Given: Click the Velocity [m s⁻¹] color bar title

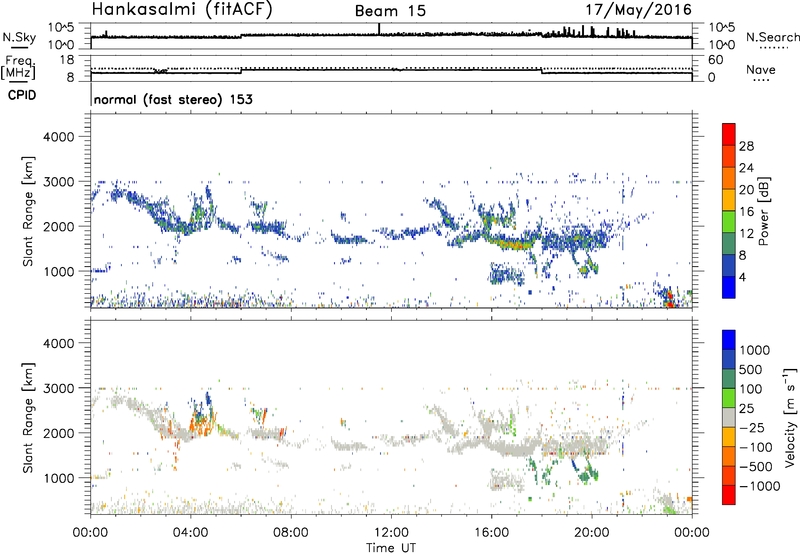Looking at the screenshot, I should pos(790,417).
